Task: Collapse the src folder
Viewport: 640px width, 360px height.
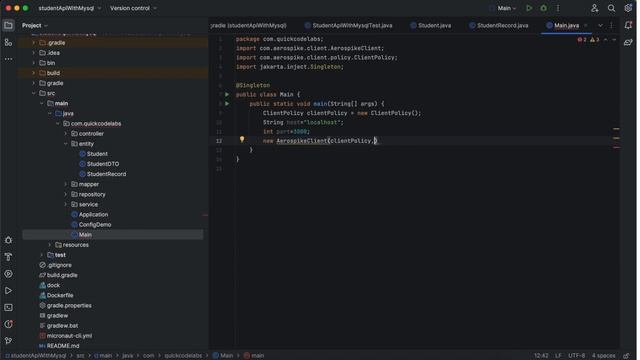Action: 34,93
